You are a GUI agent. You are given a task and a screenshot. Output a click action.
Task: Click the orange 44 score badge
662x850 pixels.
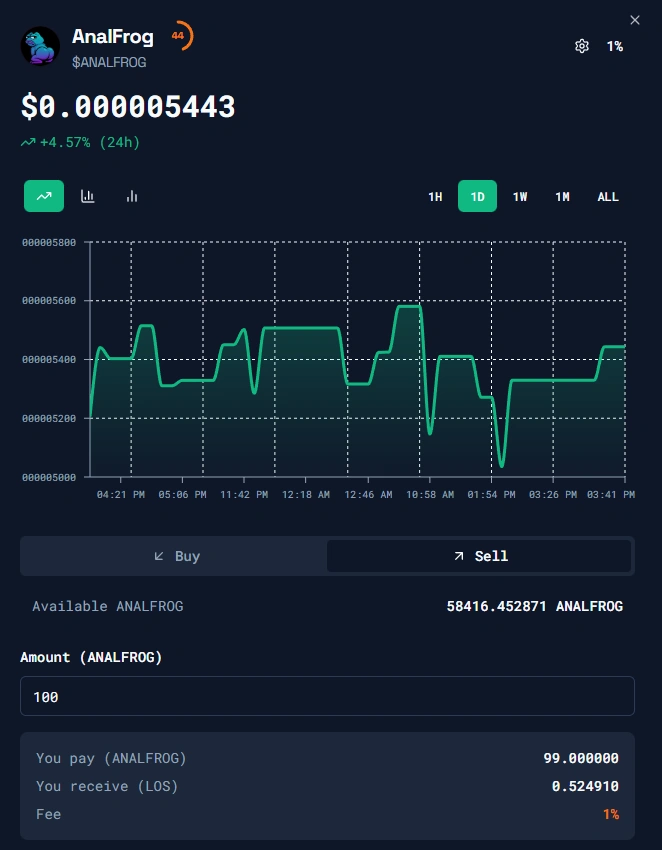[x=179, y=36]
